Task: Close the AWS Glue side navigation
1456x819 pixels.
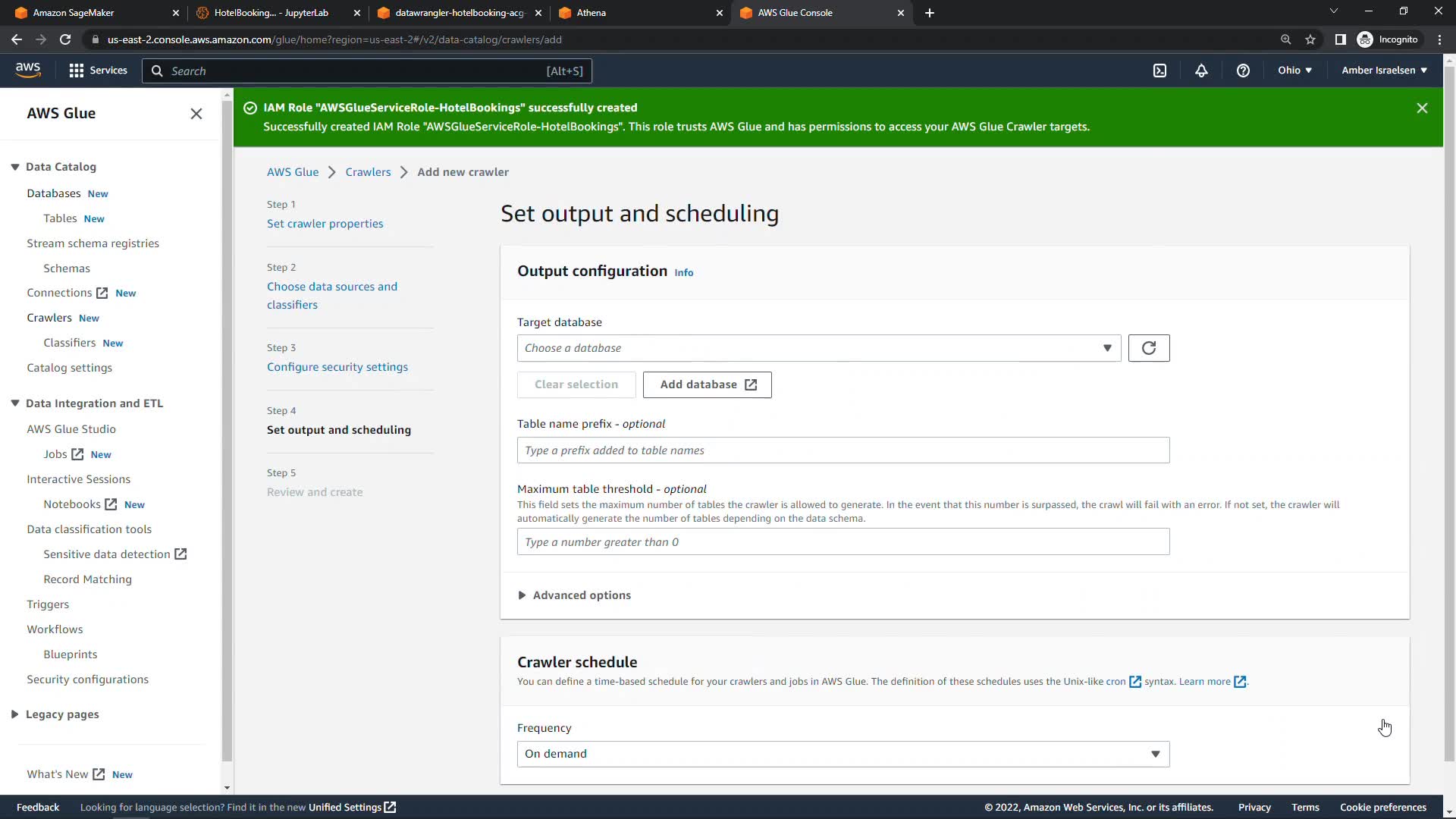Action: click(196, 114)
